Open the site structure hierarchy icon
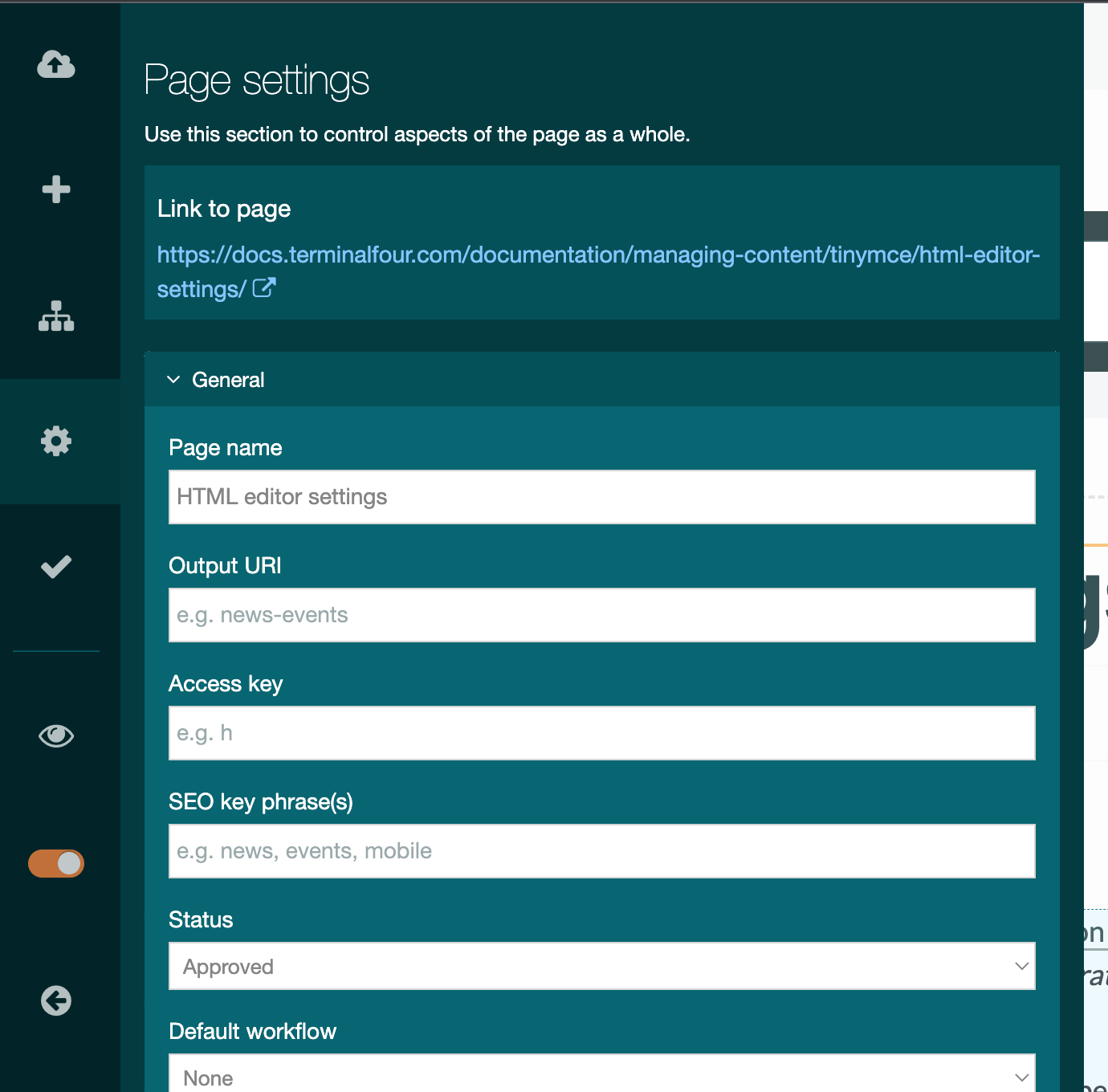This screenshot has width=1108, height=1092. [56, 316]
